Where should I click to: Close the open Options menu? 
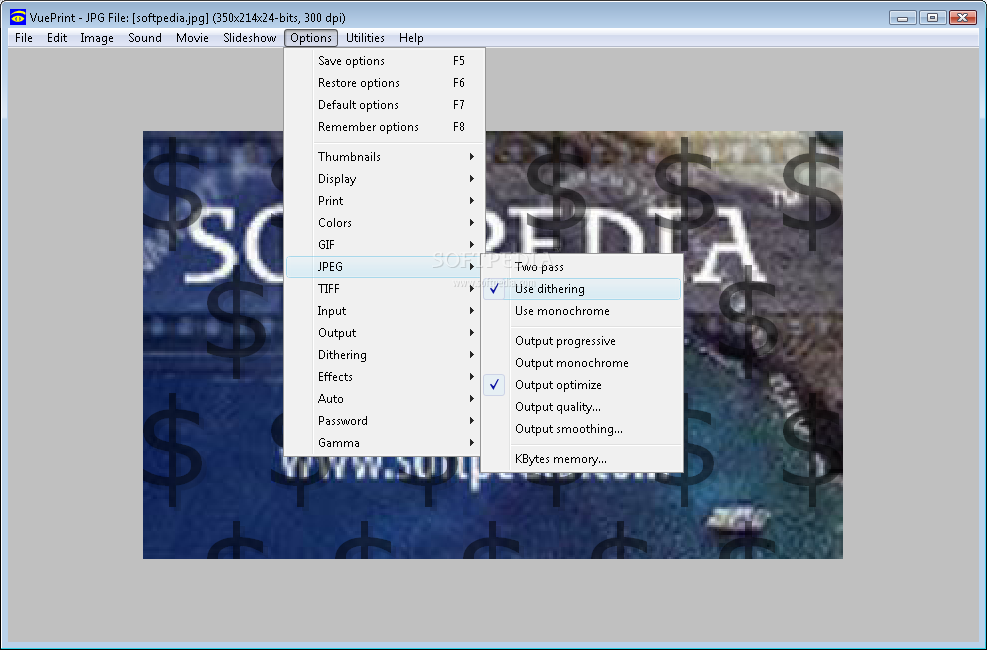tap(311, 38)
